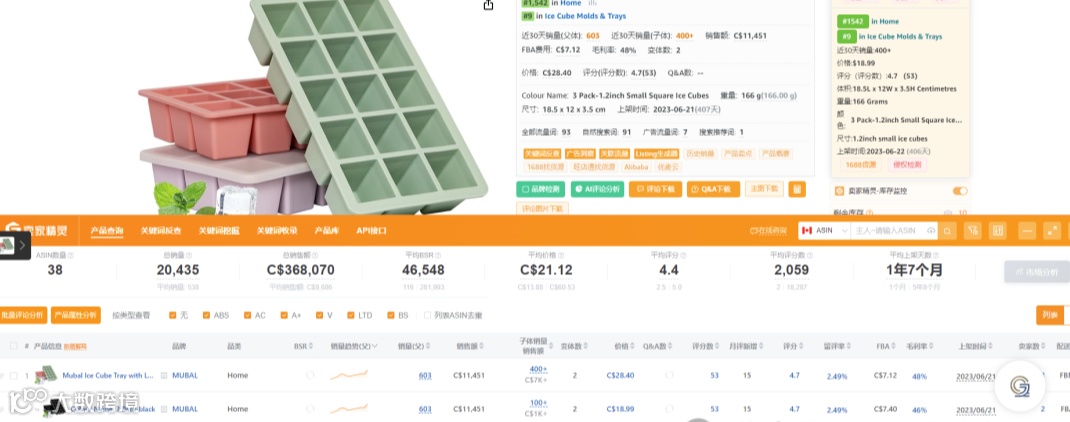Viewport: 1070px width, 422px height.
Task: Open the calculator icon button beside 主图下载
Action: click(796, 189)
